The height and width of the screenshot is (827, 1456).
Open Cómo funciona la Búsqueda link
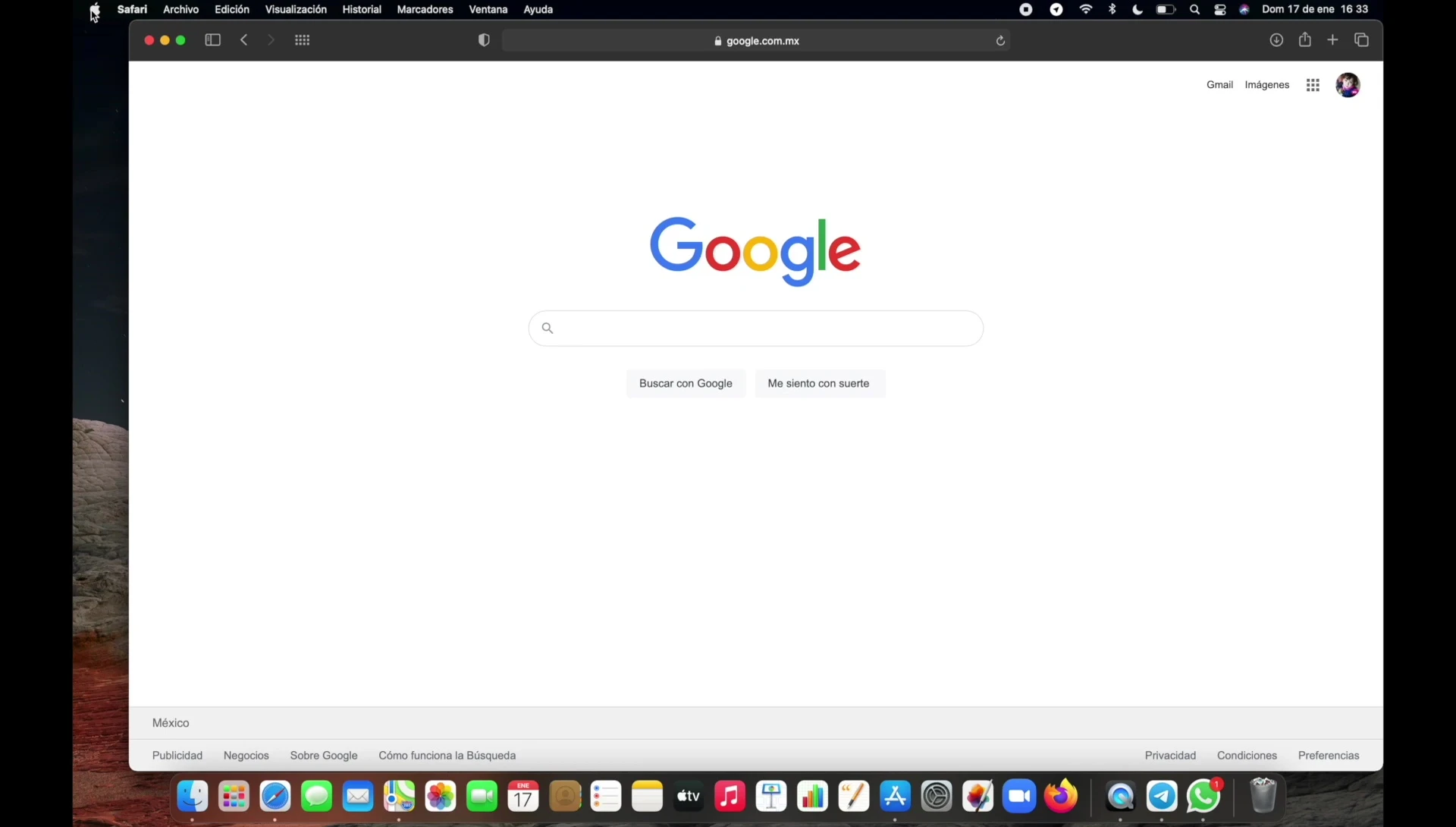pos(447,756)
